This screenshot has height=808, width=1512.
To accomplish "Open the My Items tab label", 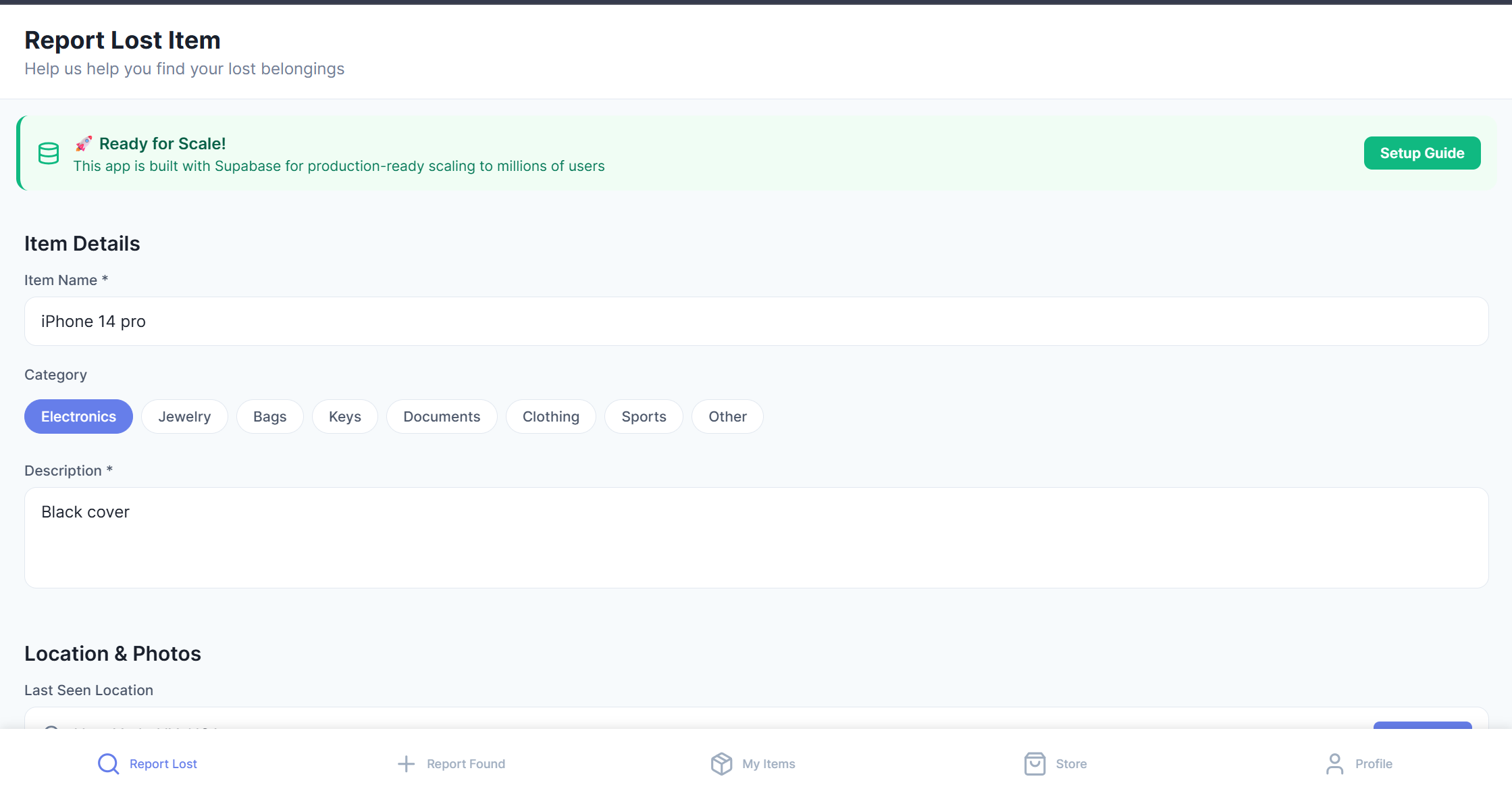I will click(x=768, y=763).
